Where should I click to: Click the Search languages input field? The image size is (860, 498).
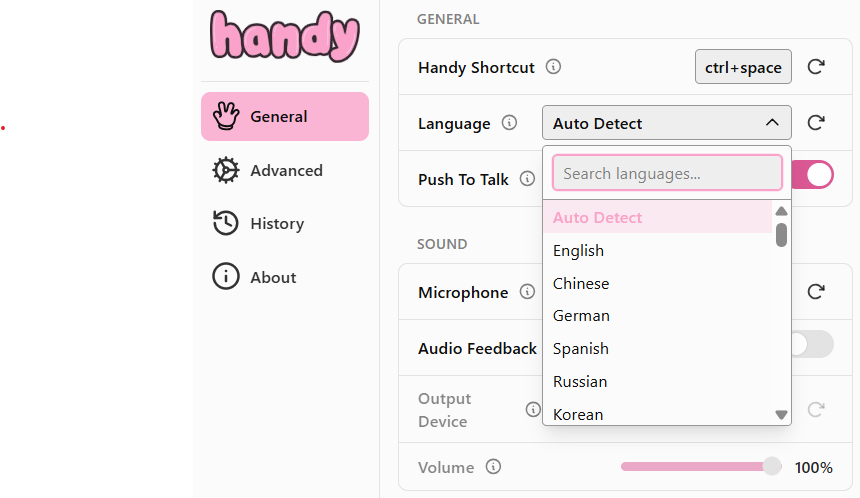(667, 173)
